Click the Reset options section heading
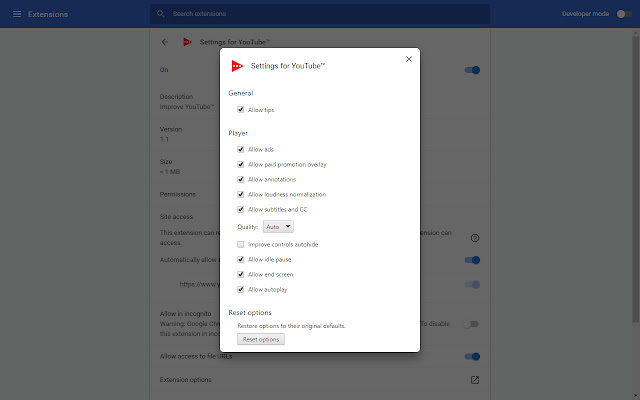Image resolution: width=640 pixels, height=400 pixels. 250,313
